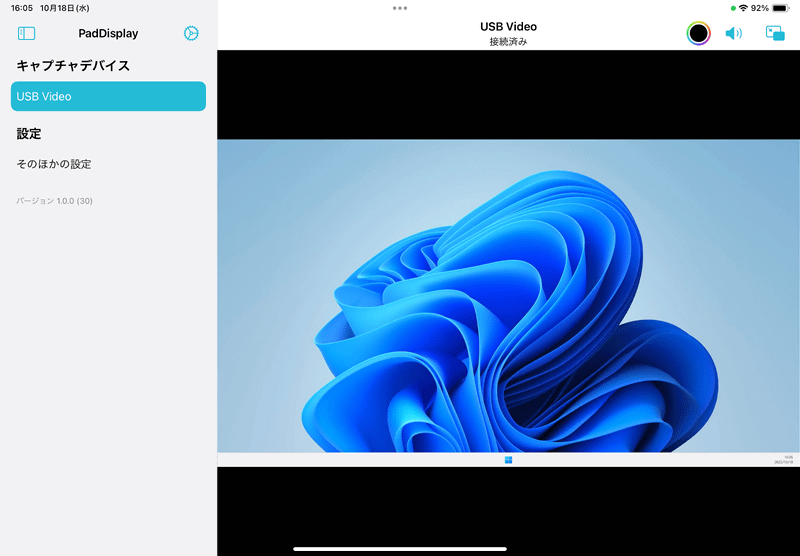Viewport: 800px width, 556px height.
Task: Click the 接続済み connection status
Action: point(508,42)
